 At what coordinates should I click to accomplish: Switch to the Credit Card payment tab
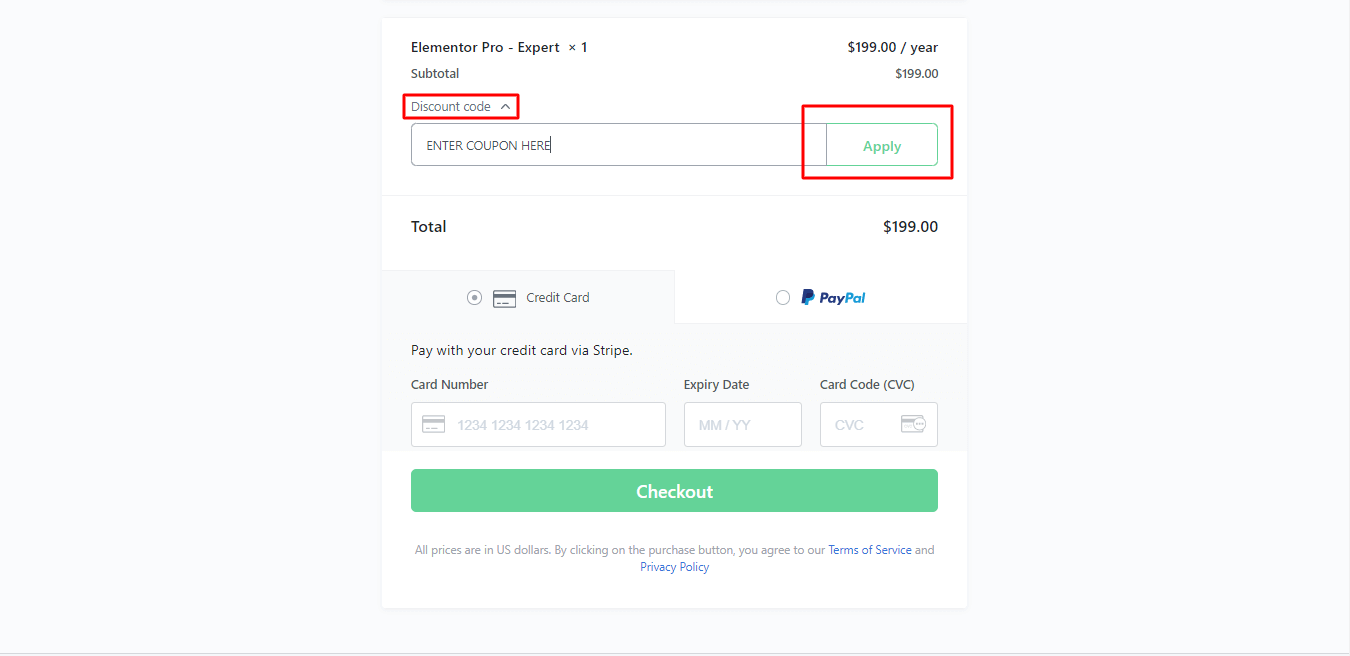pyautogui.click(x=528, y=297)
